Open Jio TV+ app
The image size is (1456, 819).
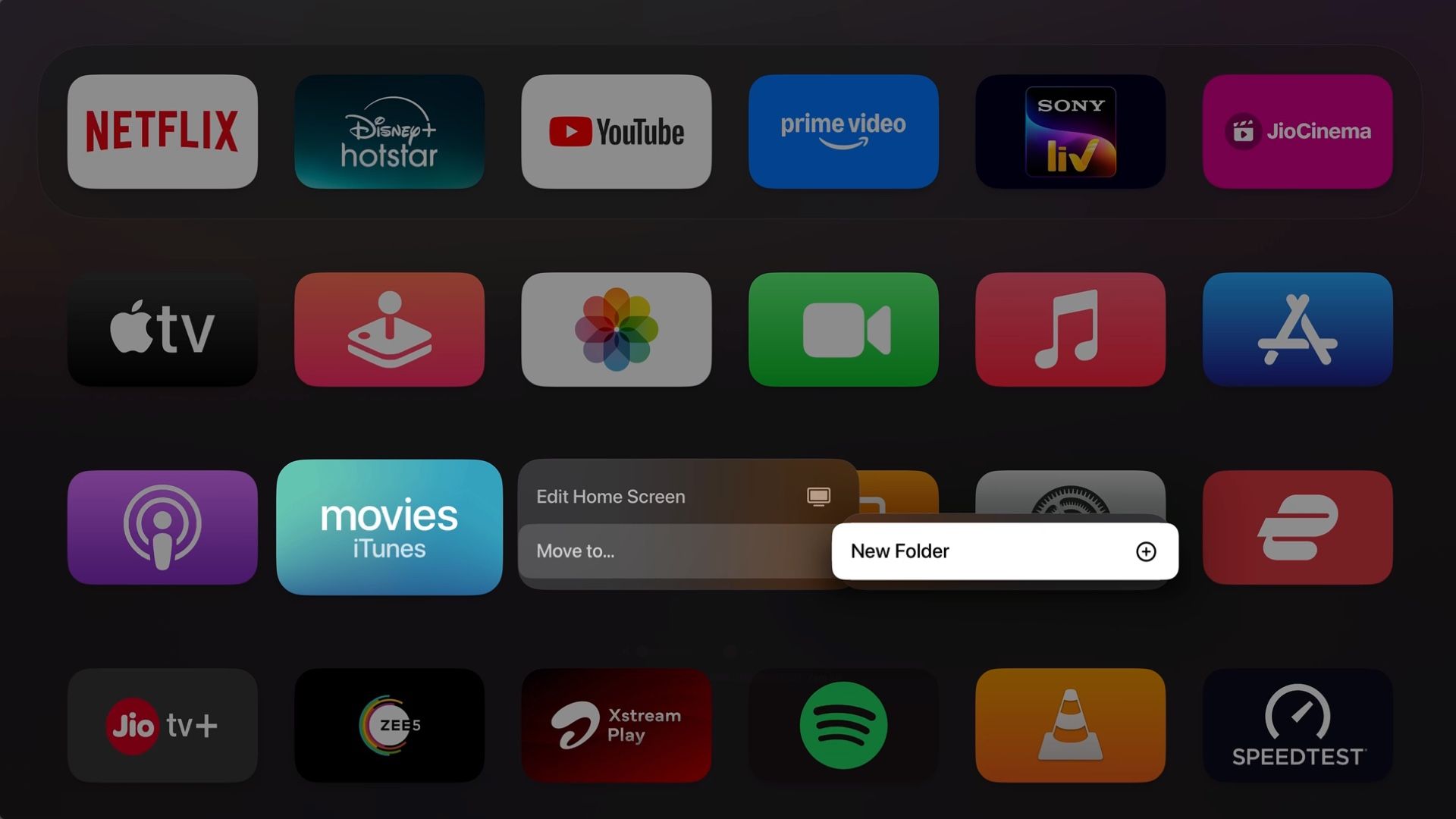click(162, 725)
